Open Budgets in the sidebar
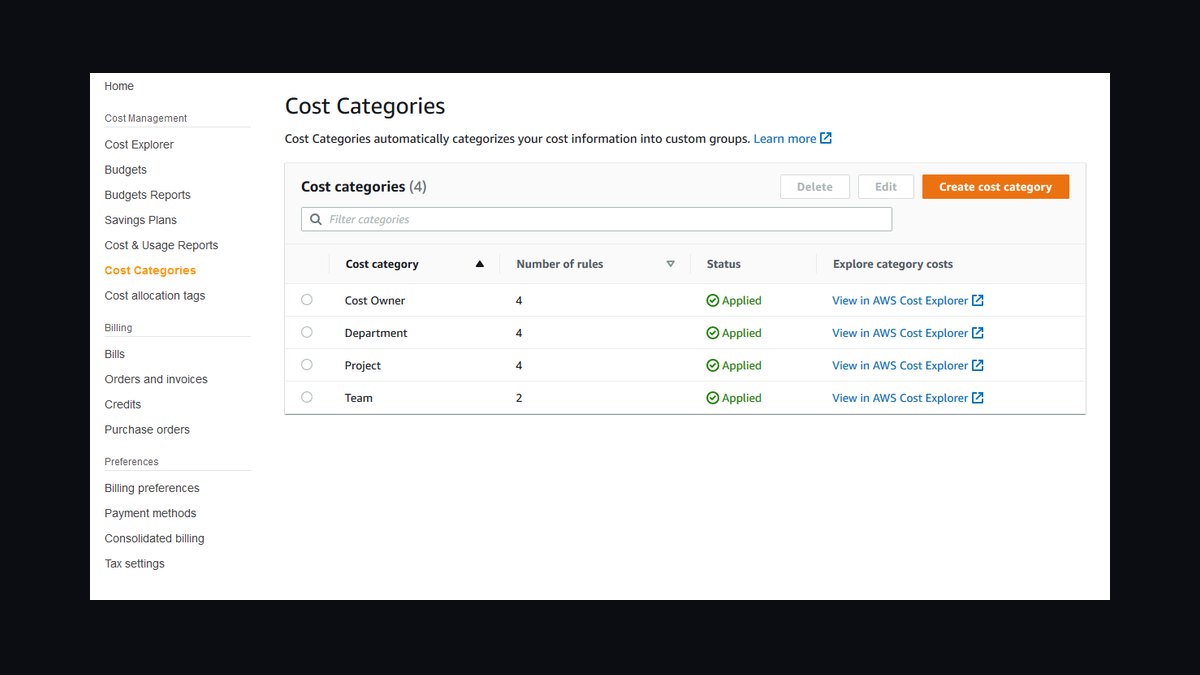 click(x=126, y=170)
